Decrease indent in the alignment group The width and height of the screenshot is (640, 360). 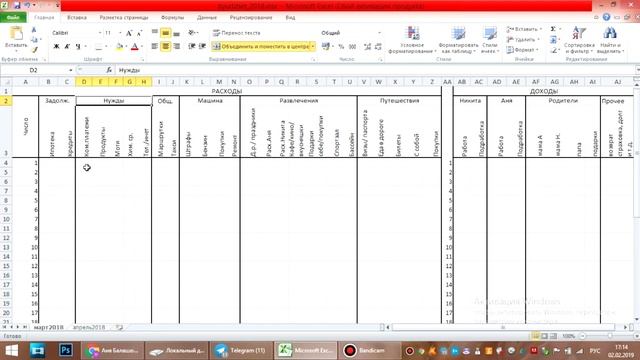191,47
